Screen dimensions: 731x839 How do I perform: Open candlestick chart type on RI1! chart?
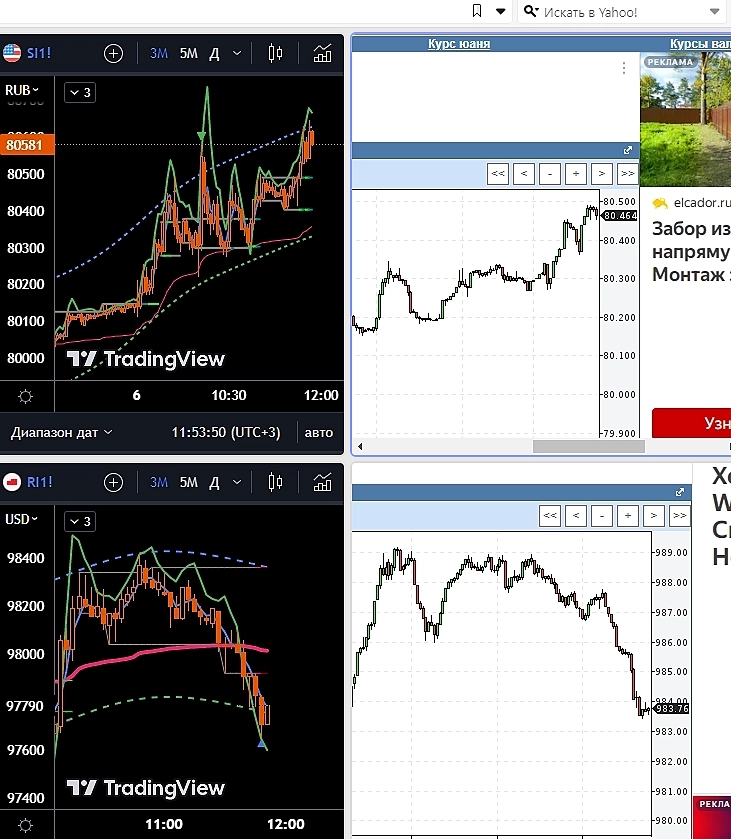click(x=276, y=483)
